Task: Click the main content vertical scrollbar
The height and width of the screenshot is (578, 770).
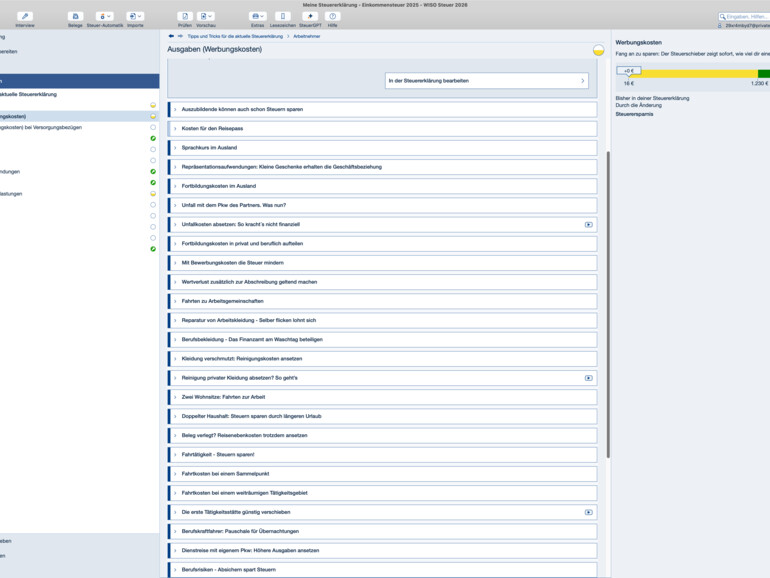Action: pos(608,304)
